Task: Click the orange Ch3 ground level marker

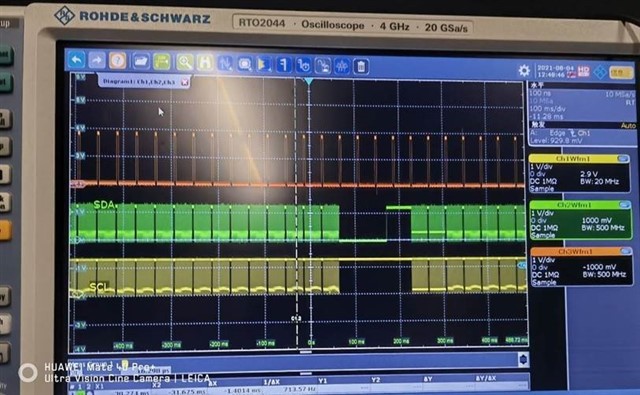Action: 77,184
